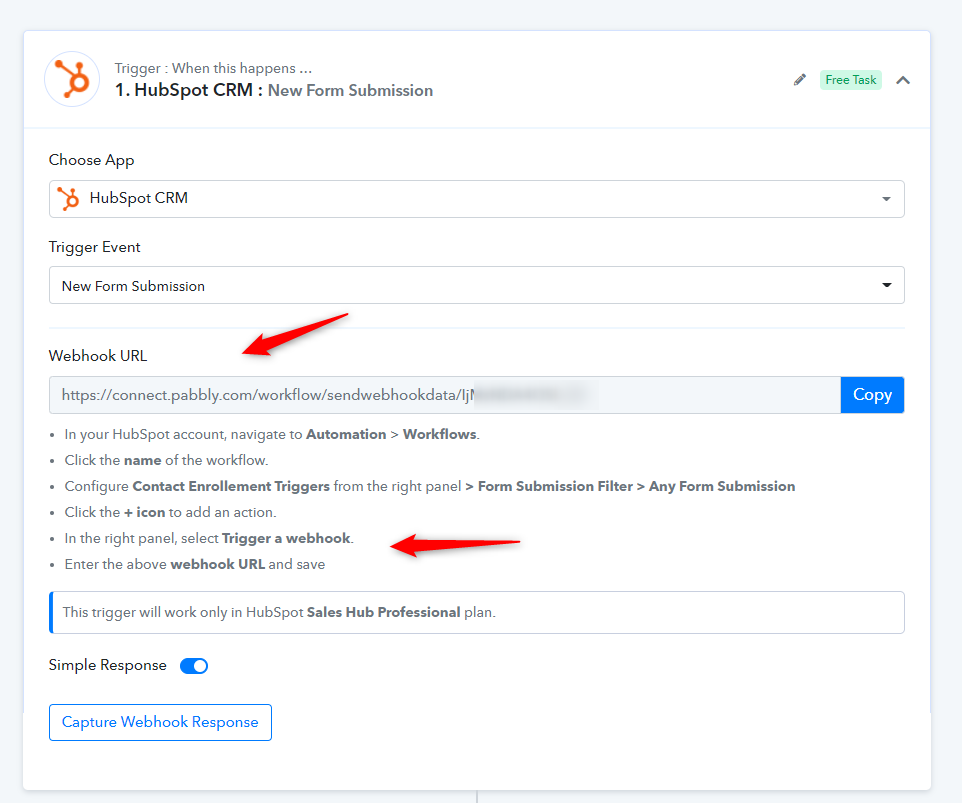Click the 'Choose App' label
962x803 pixels.
click(x=91, y=160)
